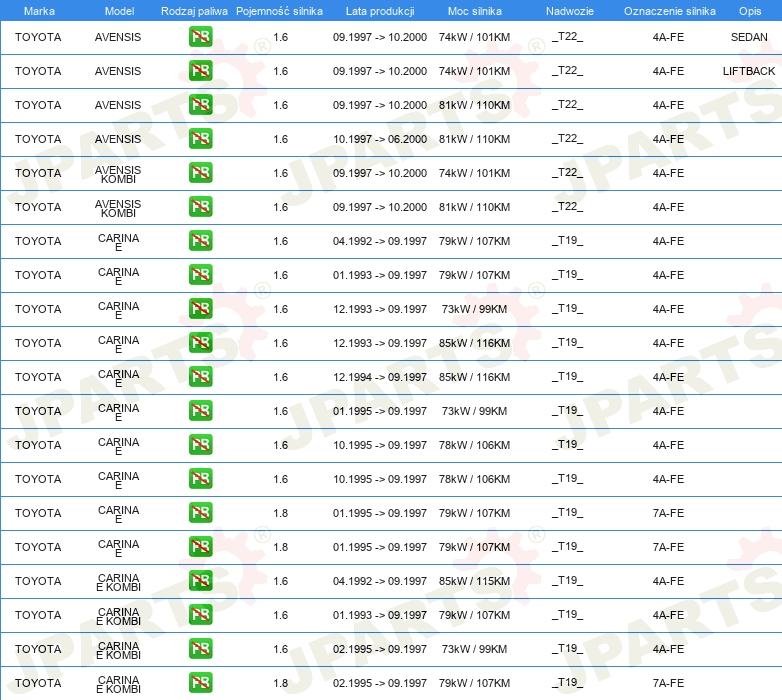The image size is (782, 700).
Task: Click the 'SEDAN' description cell
Action: click(x=749, y=37)
